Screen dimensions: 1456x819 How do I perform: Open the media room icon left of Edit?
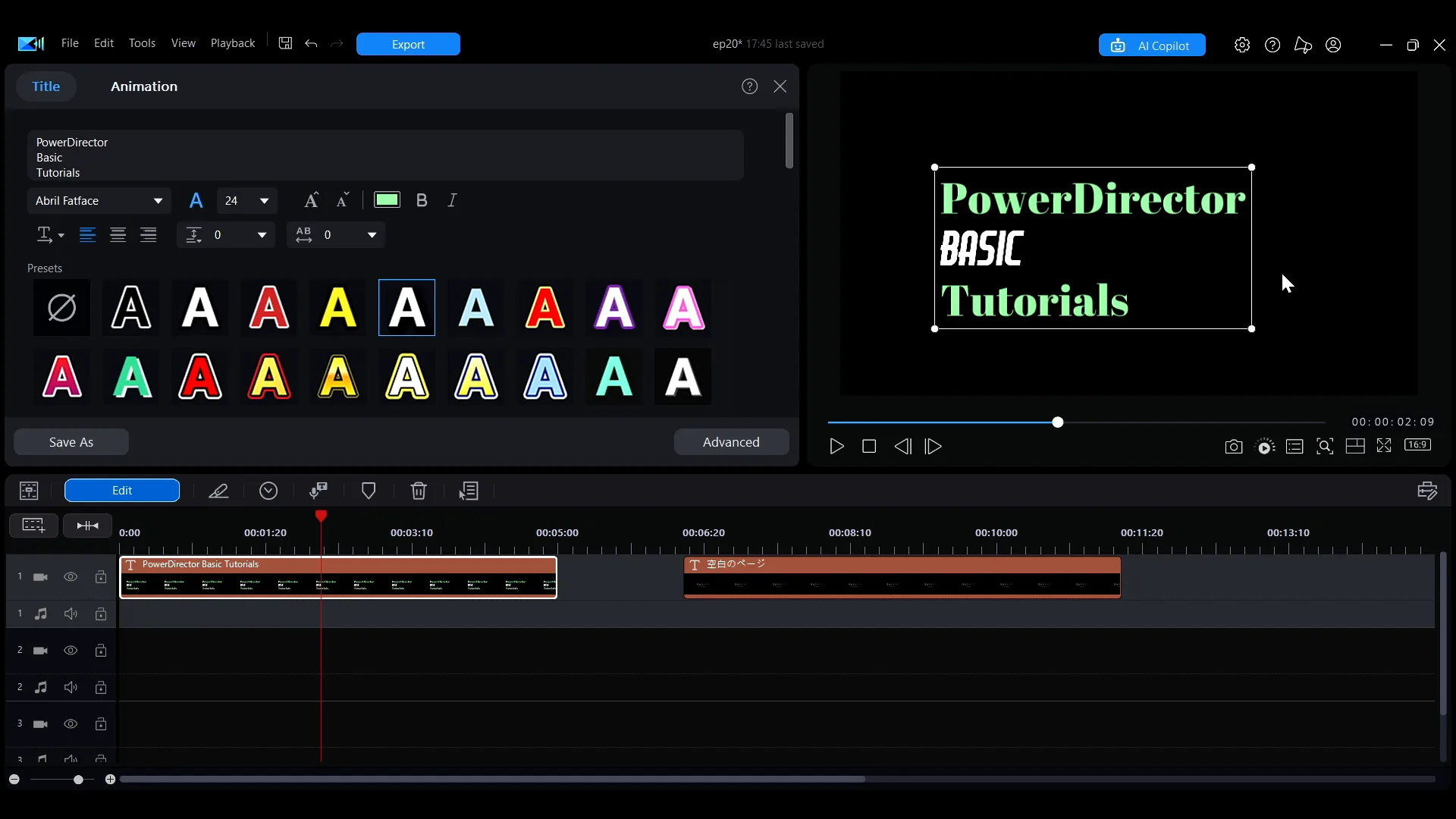point(29,491)
